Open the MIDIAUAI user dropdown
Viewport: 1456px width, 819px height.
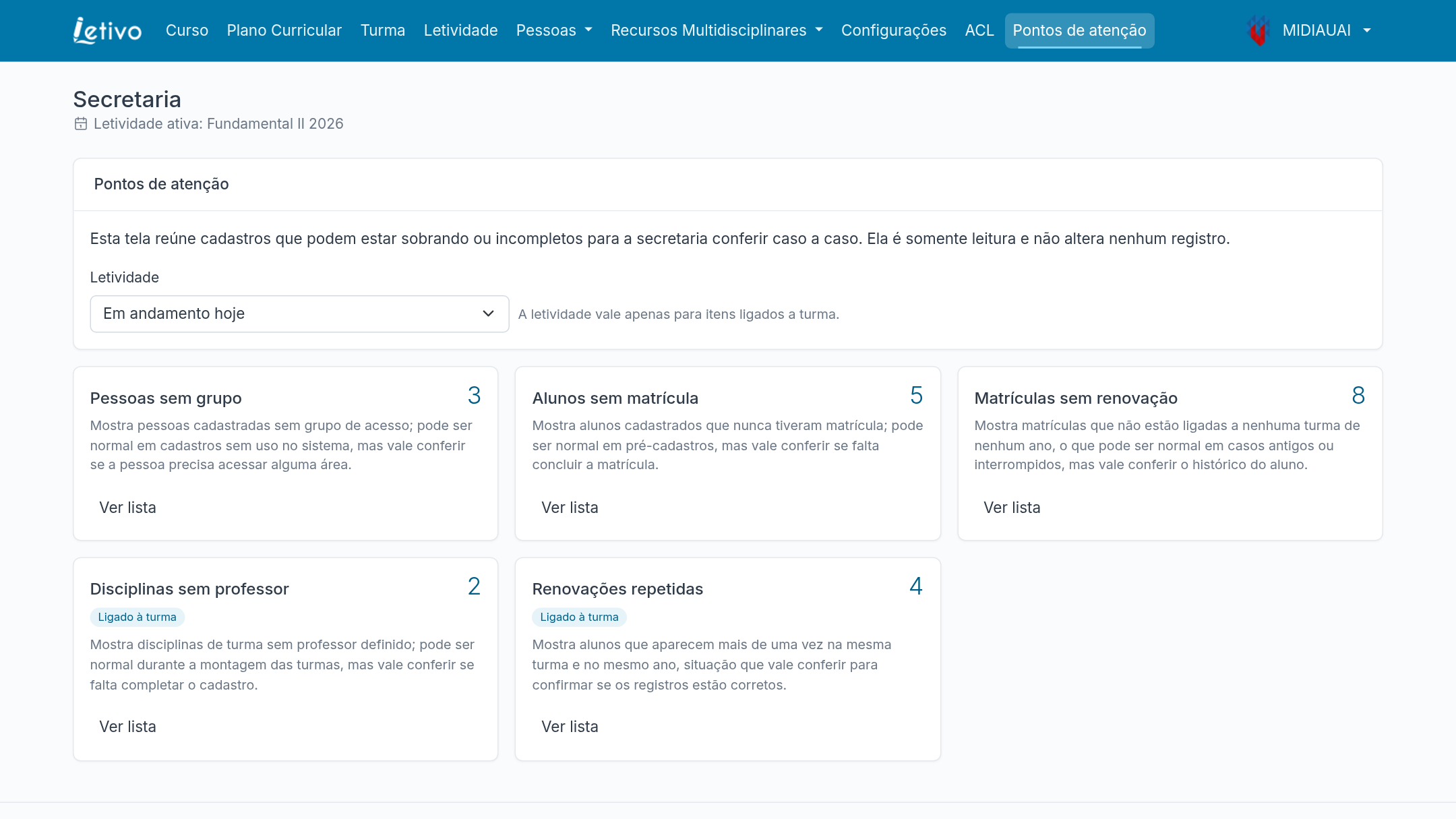coord(1327,31)
